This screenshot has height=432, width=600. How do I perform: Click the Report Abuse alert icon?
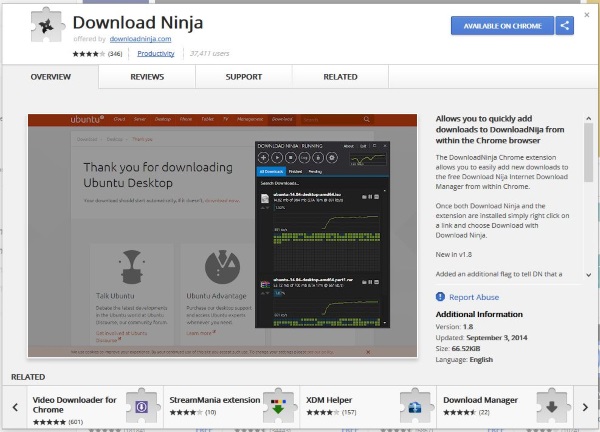coord(441,297)
